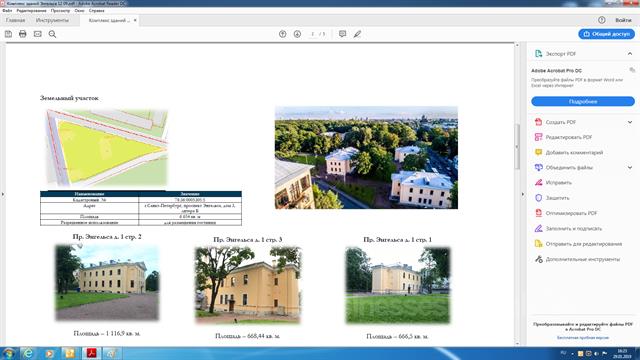Send file by email icon
The width and height of the screenshot is (640, 360).
pyautogui.click(x=38, y=34)
